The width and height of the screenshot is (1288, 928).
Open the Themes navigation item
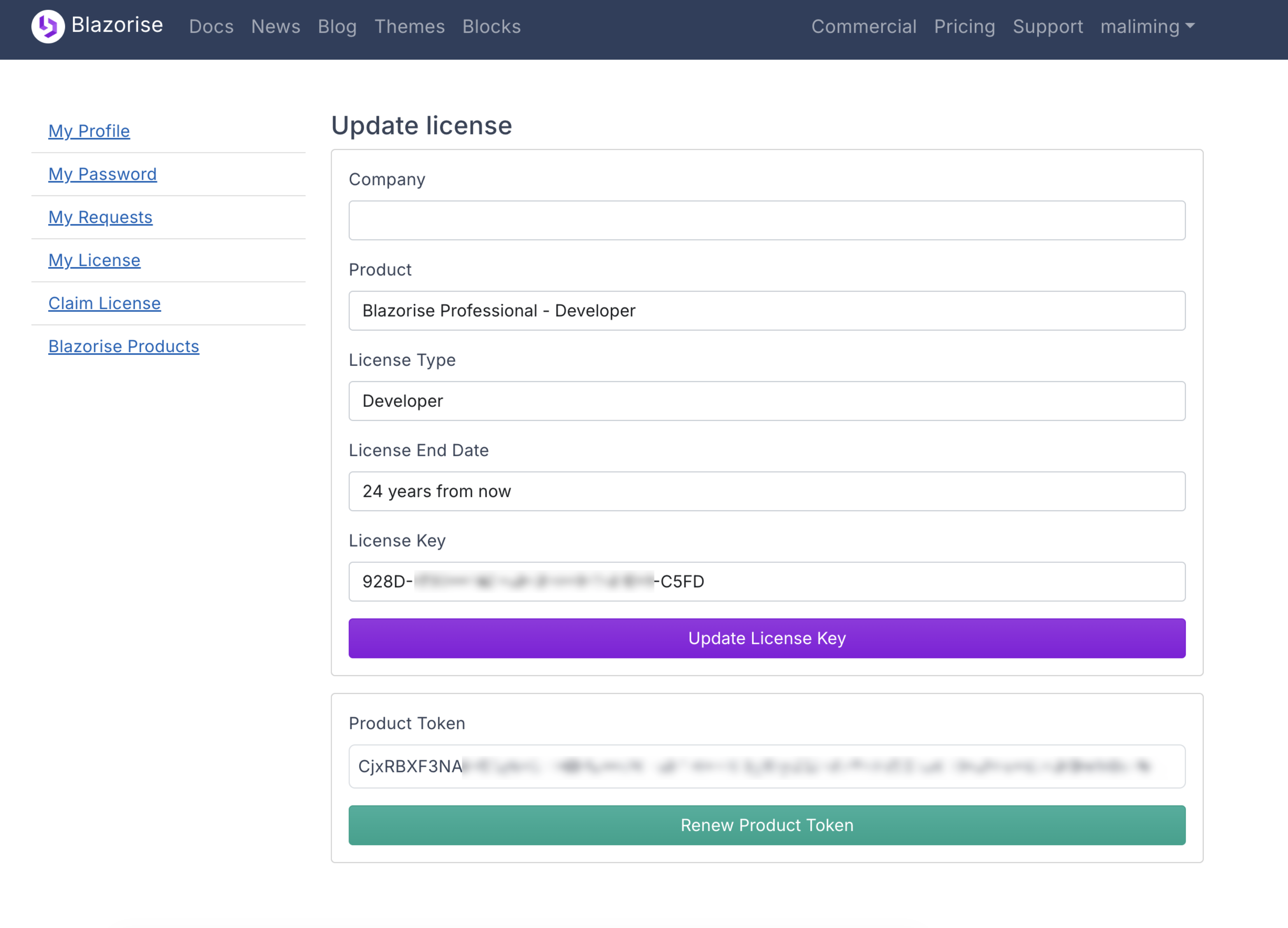[x=409, y=27]
